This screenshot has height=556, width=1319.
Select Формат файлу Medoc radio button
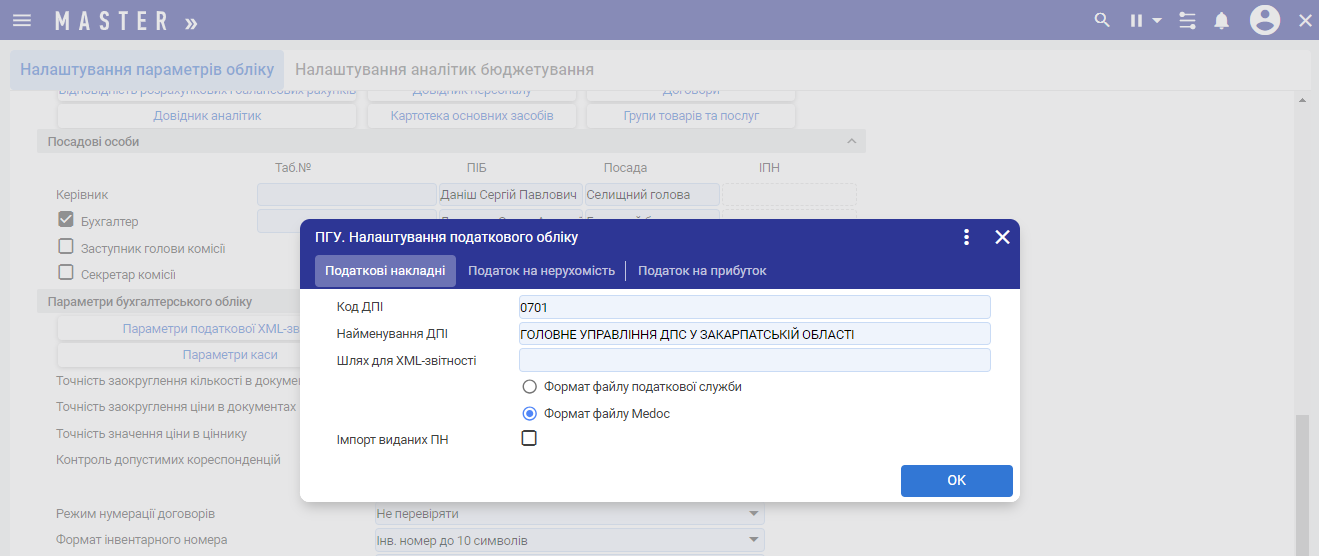click(530, 413)
